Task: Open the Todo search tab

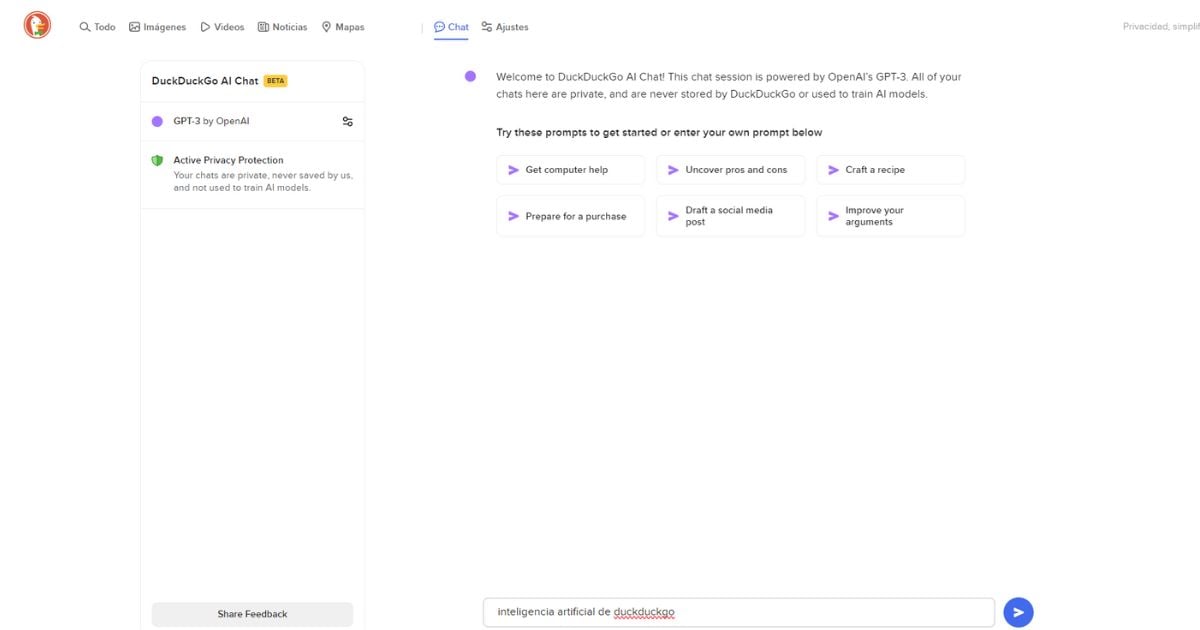Action: 97,27
